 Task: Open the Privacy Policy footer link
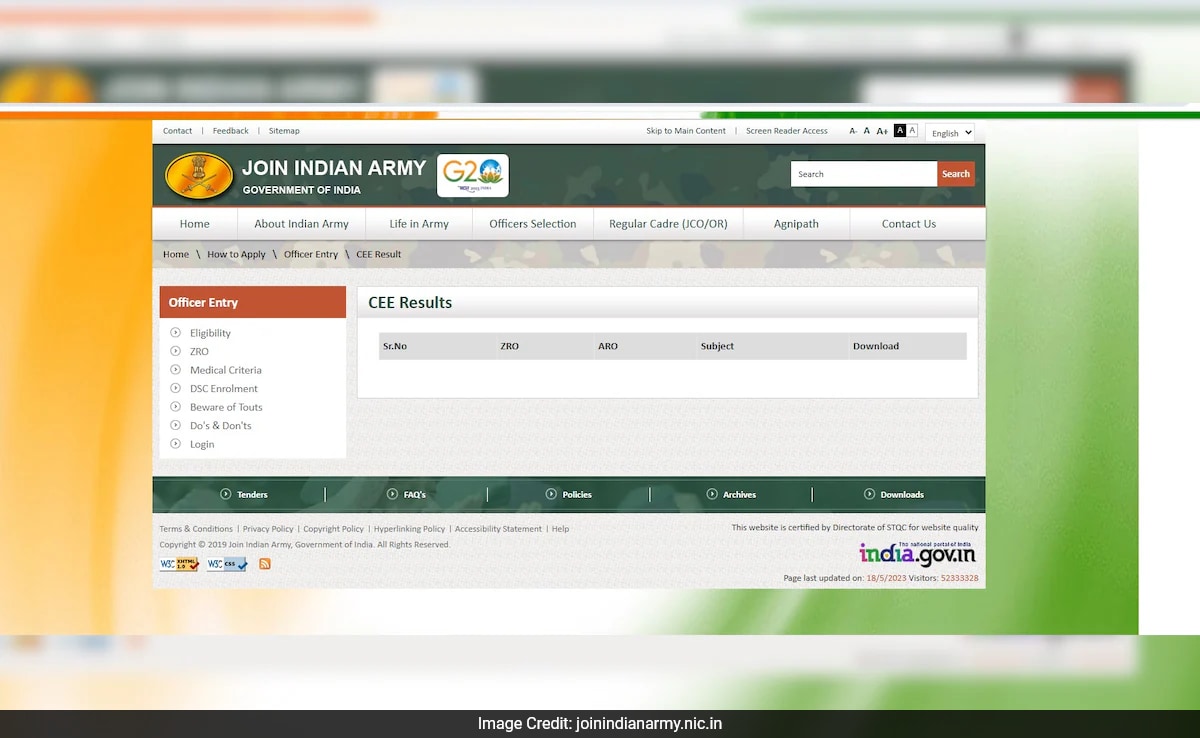[x=268, y=529]
